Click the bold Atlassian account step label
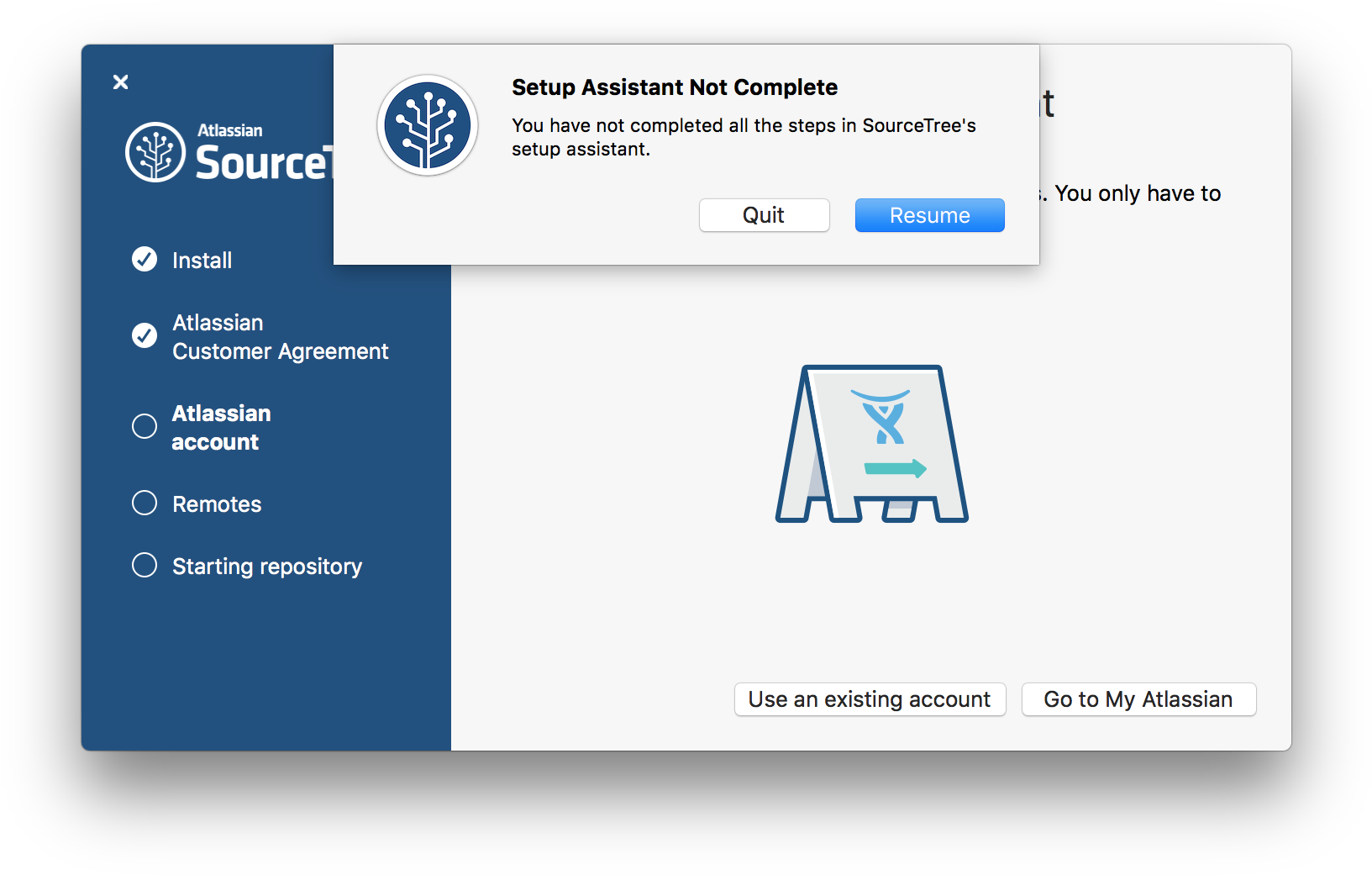The width and height of the screenshot is (1372, 875). (221, 428)
